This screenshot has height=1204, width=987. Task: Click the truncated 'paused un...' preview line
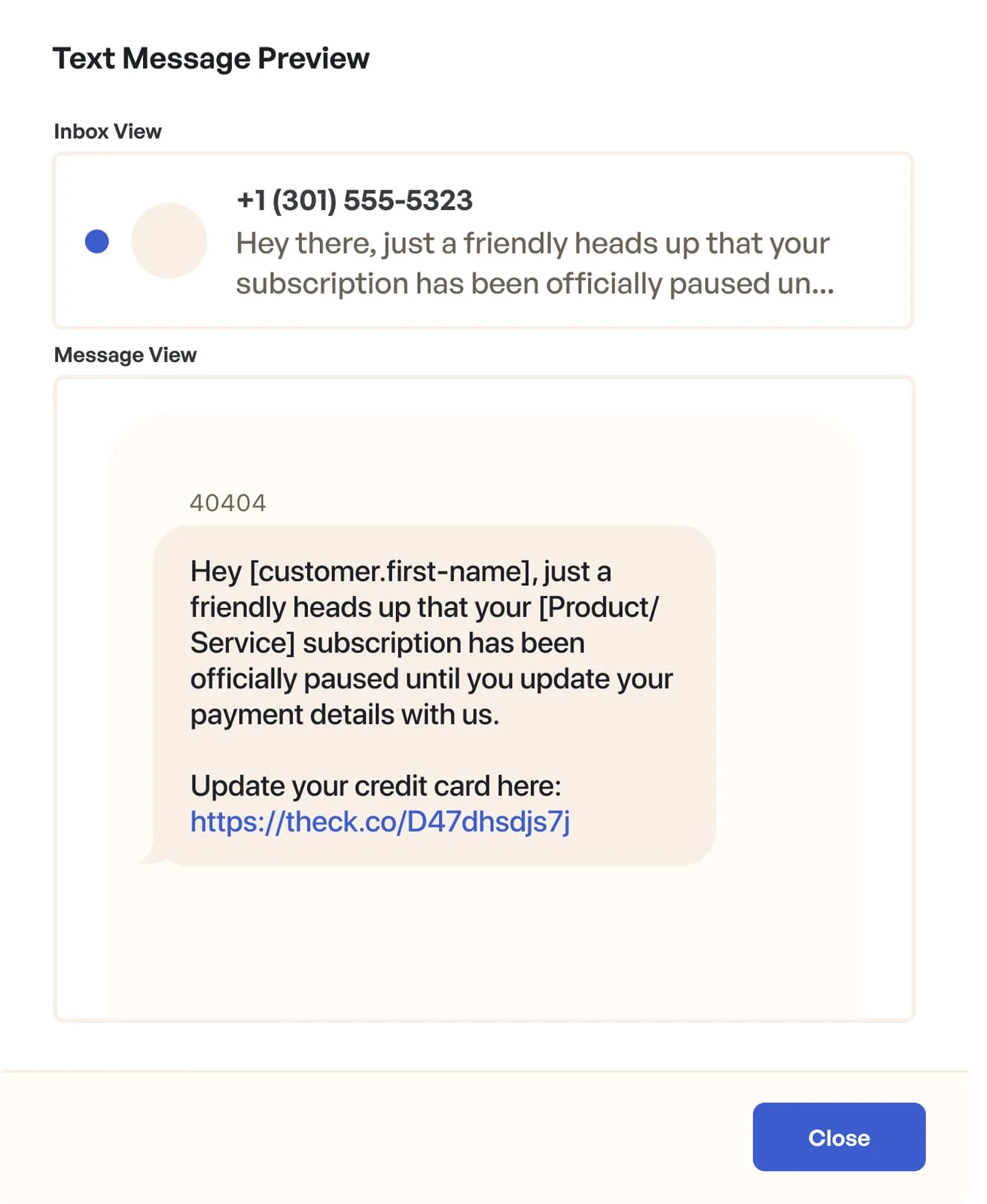535,284
